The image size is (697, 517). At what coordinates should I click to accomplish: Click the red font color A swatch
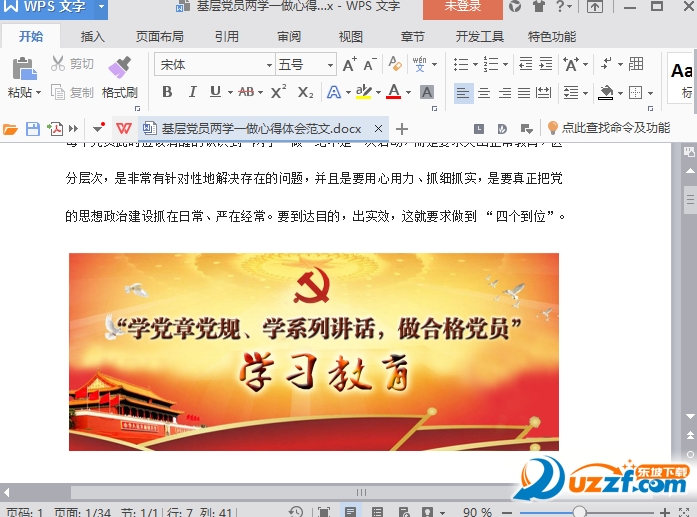click(x=393, y=92)
